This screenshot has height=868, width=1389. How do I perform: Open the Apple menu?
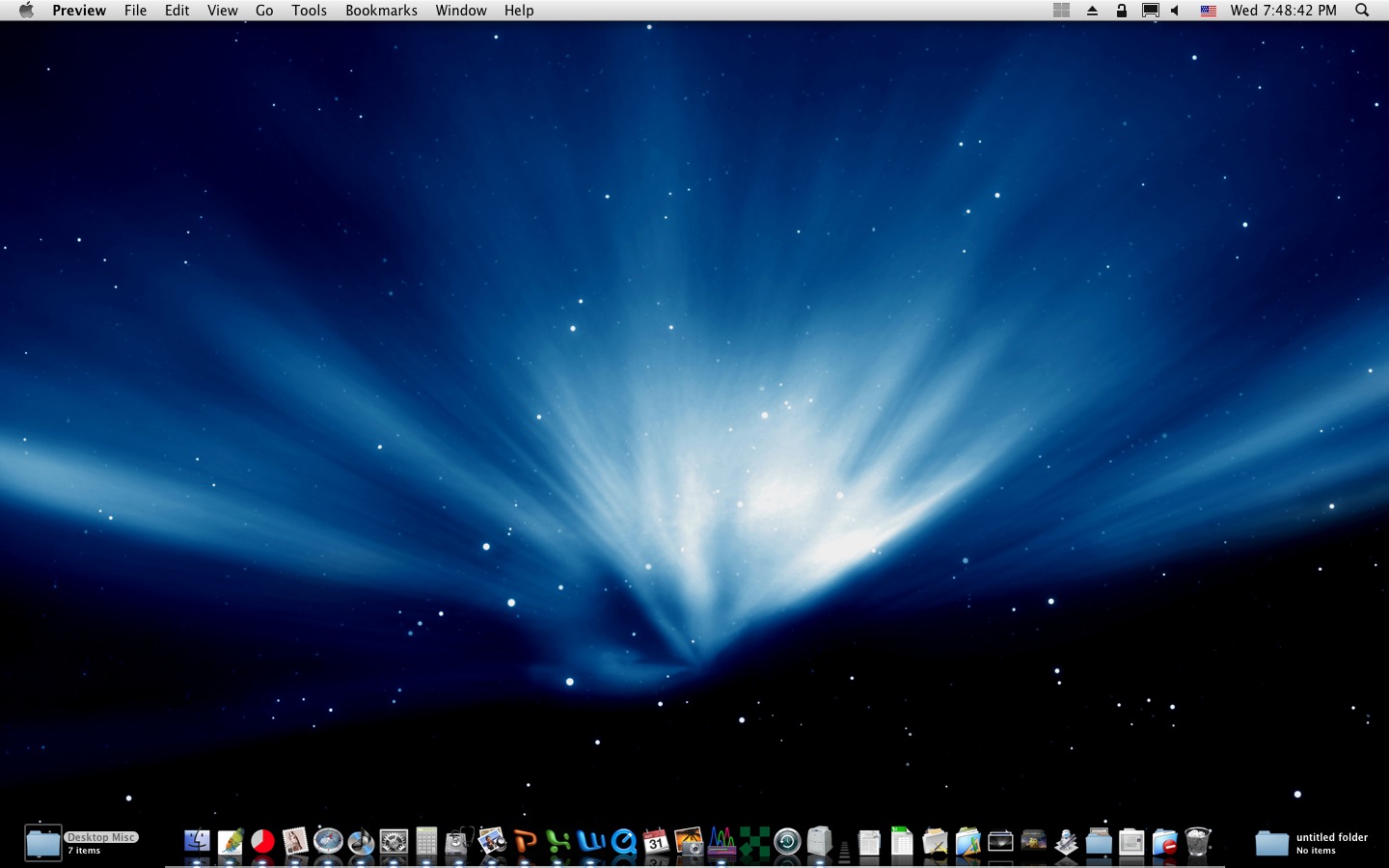tap(27, 11)
